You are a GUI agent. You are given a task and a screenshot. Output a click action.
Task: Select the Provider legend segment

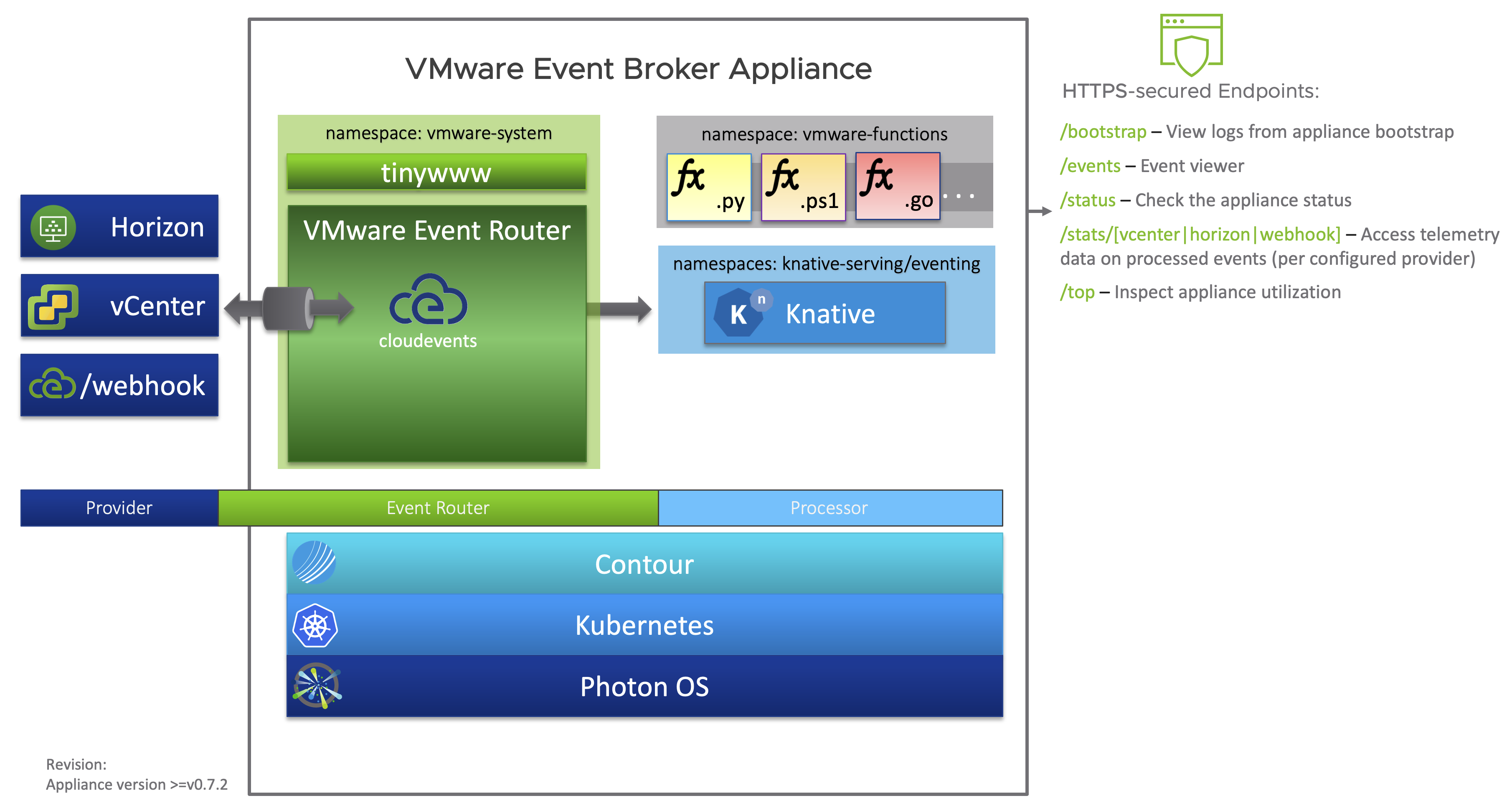[119, 508]
